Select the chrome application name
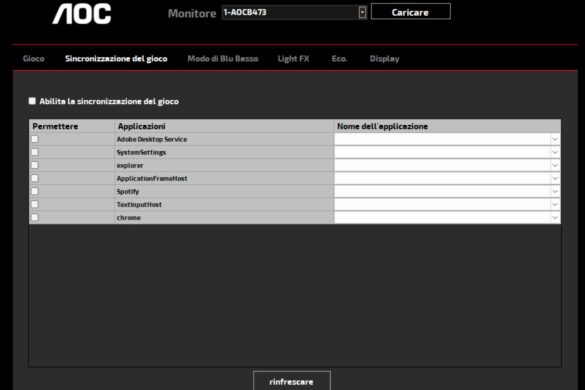The image size is (585, 390). (129, 218)
